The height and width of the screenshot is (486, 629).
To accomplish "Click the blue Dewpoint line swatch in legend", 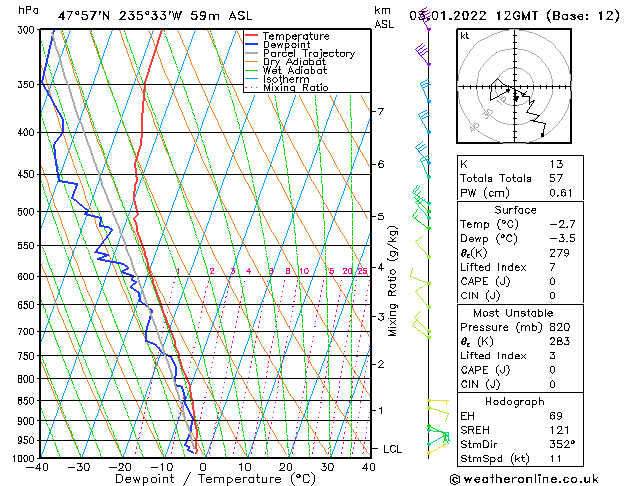I will click(x=252, y=45).
